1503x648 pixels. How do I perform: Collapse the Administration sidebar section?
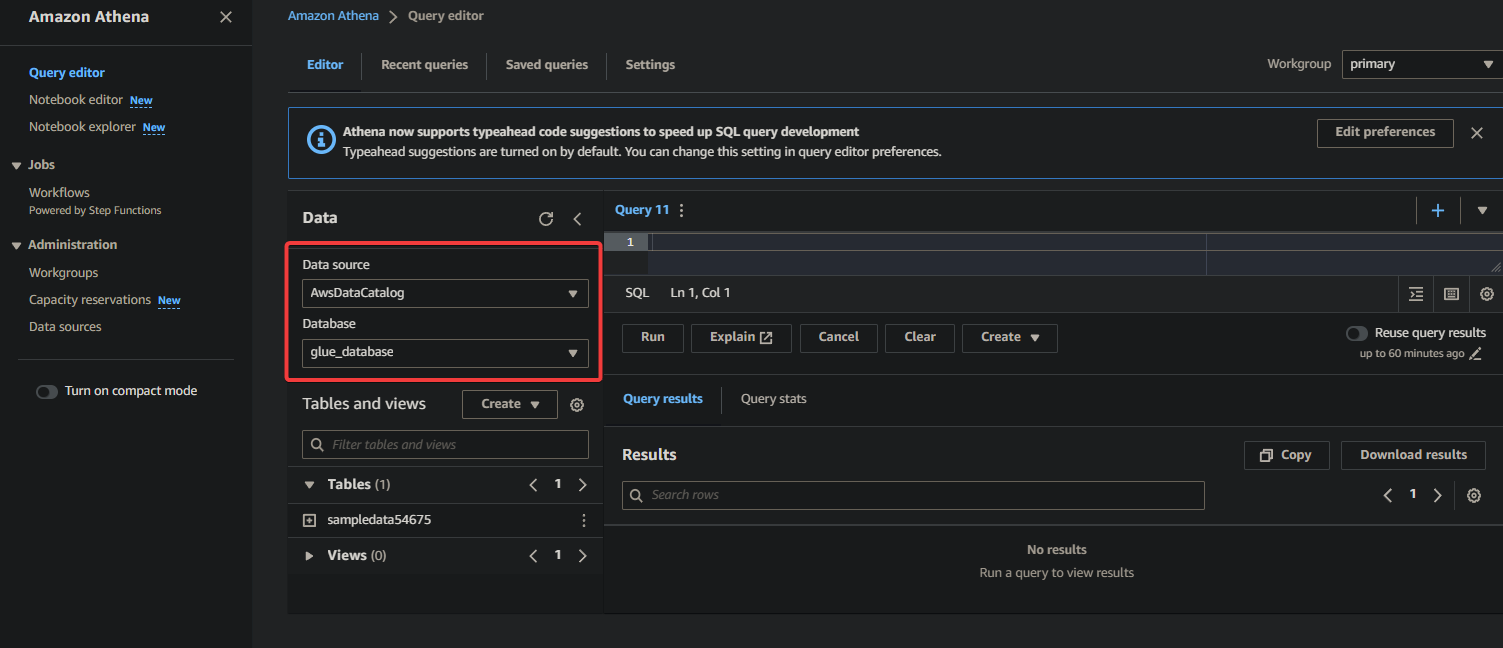16,245
